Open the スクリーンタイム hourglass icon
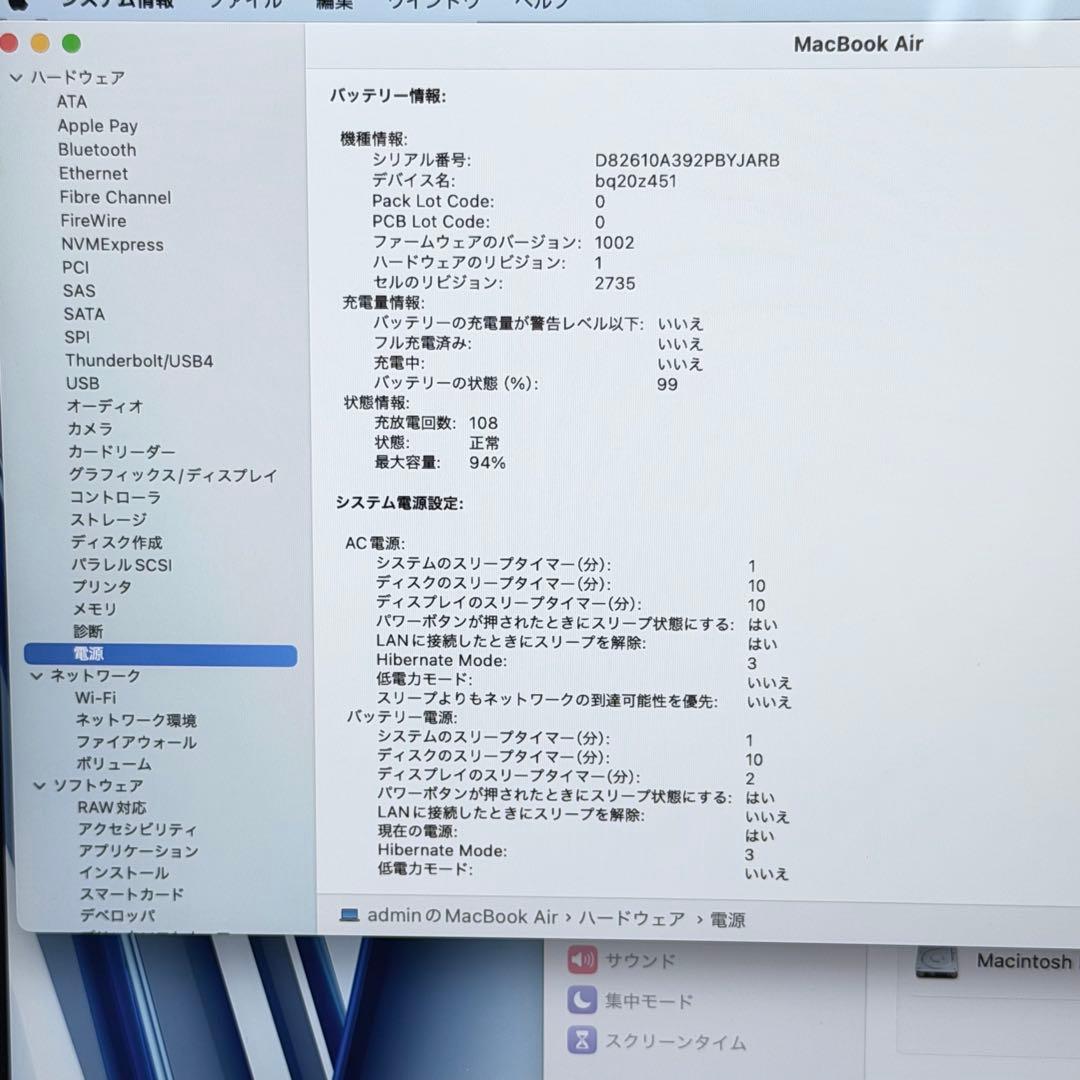1080x1080 pixels. pyautogui.click(x=582, y=1041)
